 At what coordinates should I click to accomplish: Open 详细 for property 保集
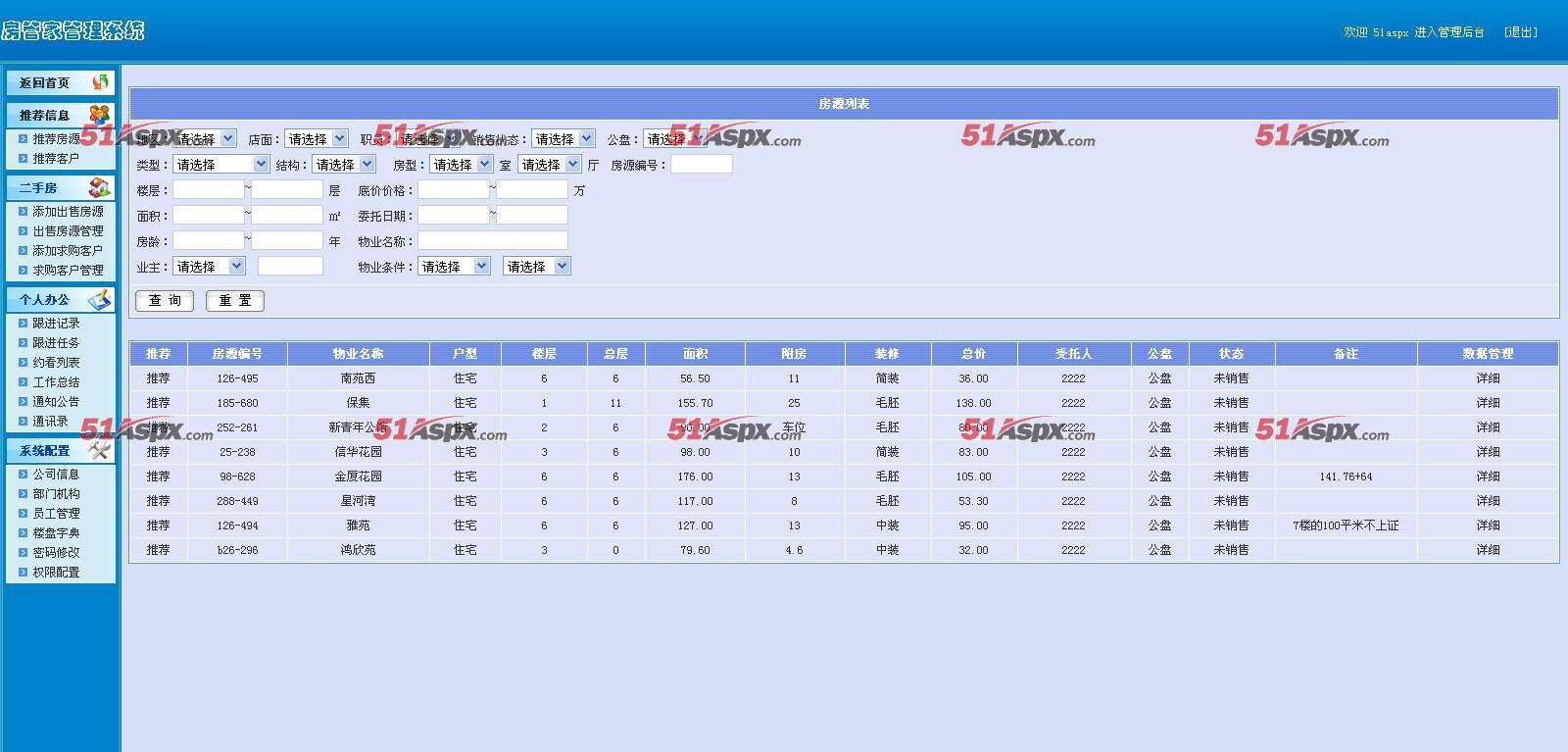1488,403
